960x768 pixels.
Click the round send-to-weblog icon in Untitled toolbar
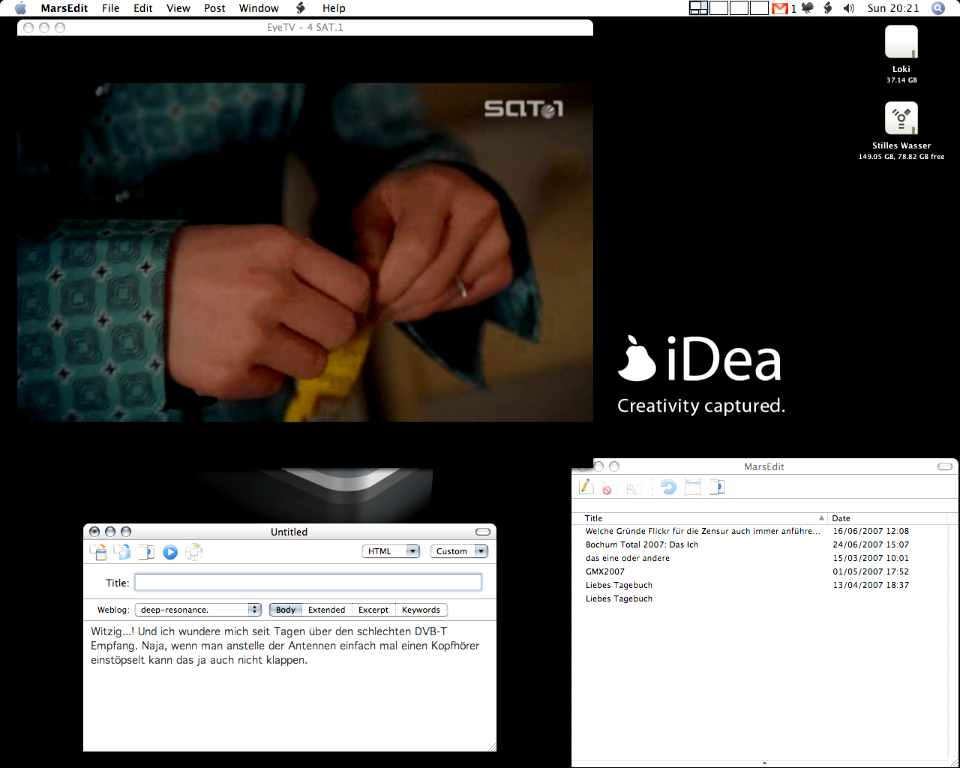[x=194, y=552]
